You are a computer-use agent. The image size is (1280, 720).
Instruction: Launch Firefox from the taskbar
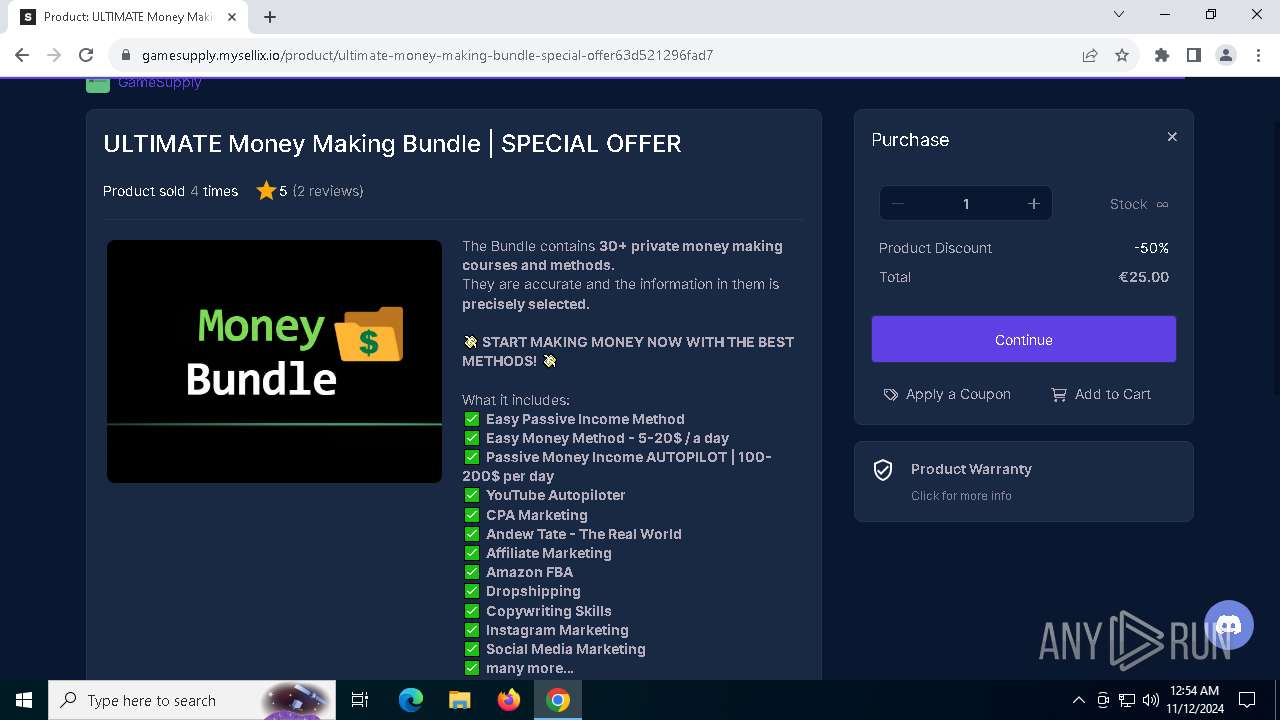[509, 700]
